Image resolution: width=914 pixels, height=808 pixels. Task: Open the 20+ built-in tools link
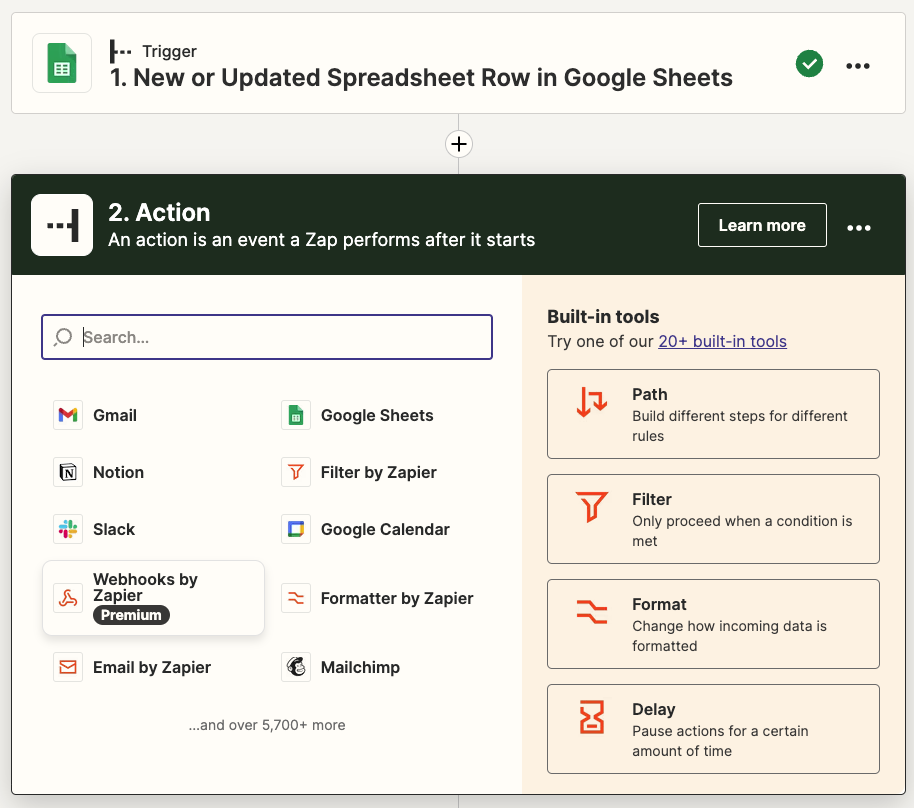click(x=722, y=341)
